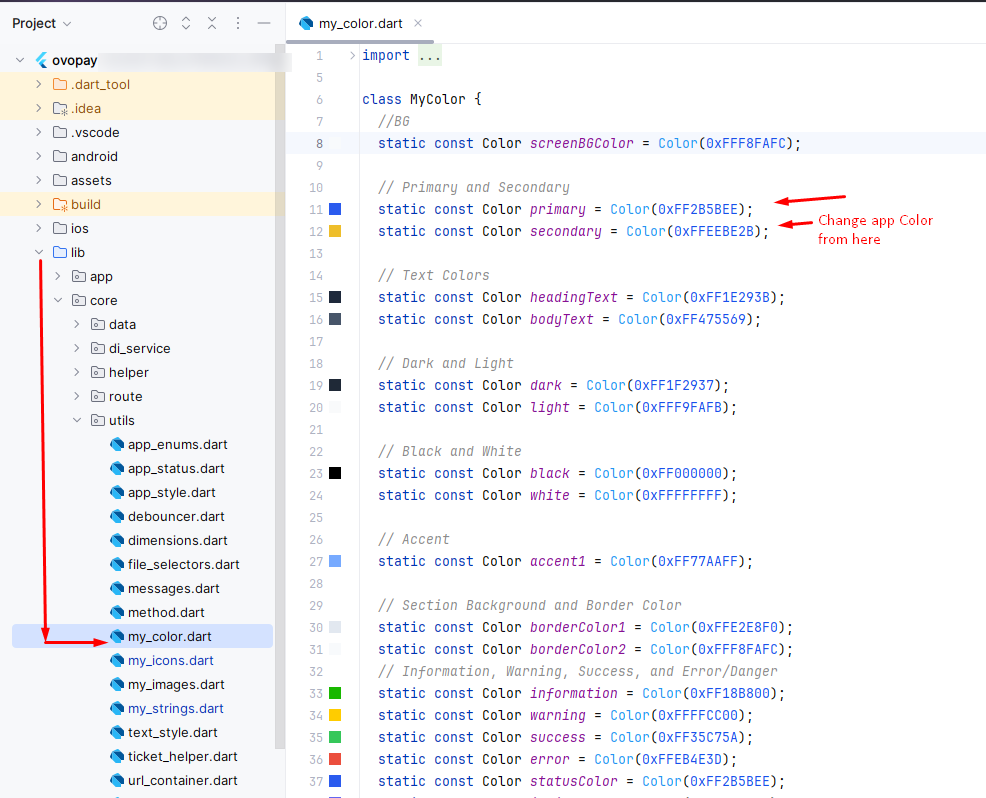
Task: Unfold the import block on line 1
Action: (352, 55)
